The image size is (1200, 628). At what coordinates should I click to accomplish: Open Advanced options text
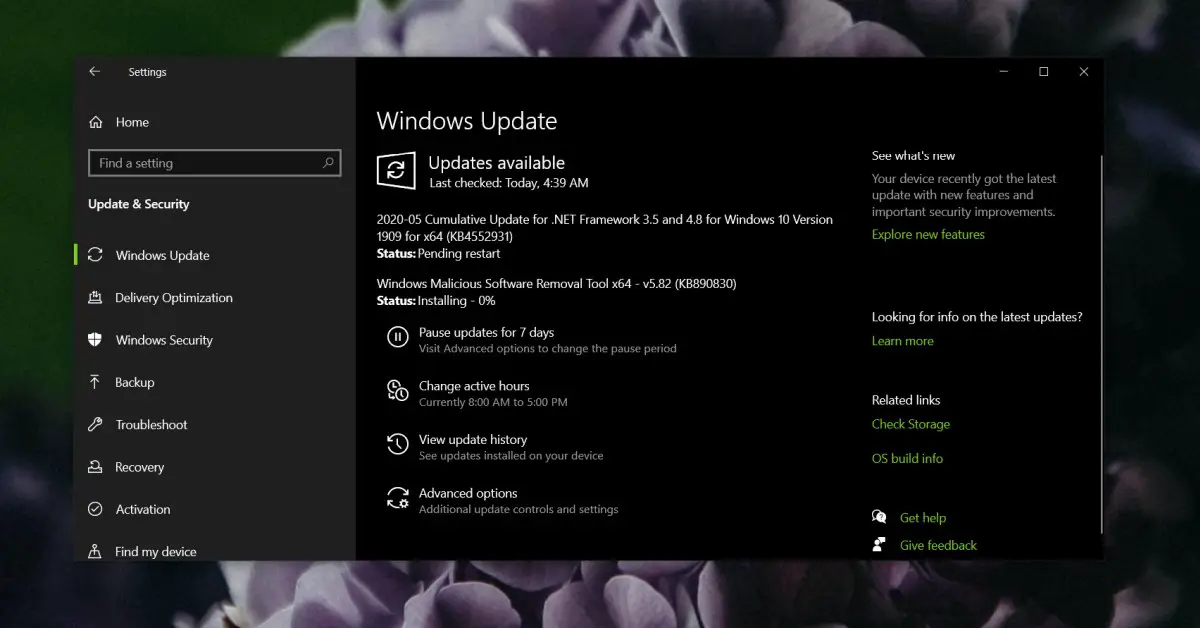coord(468,493)
